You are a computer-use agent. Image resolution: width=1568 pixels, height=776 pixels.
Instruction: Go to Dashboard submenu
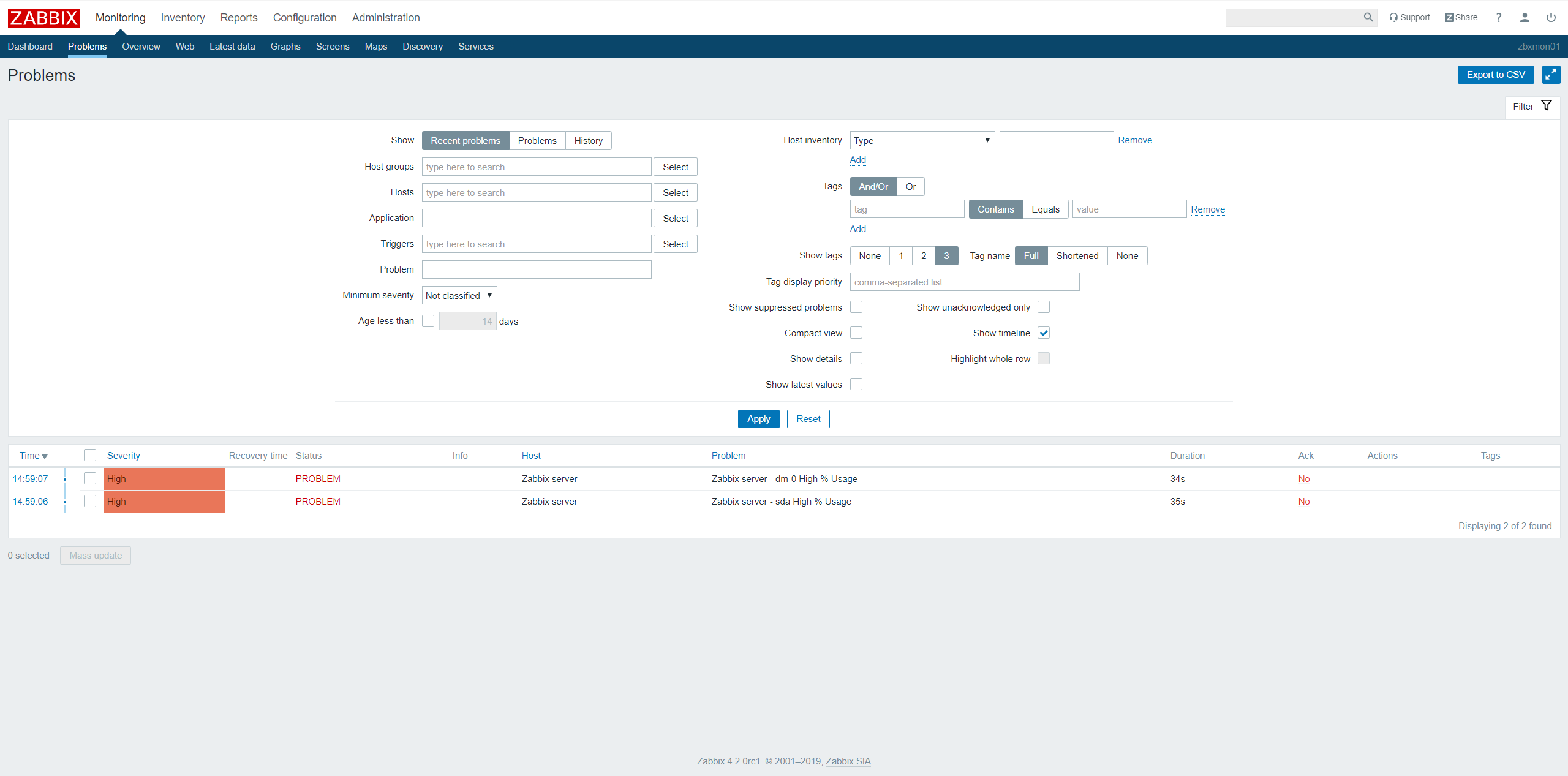coord(30,47)
